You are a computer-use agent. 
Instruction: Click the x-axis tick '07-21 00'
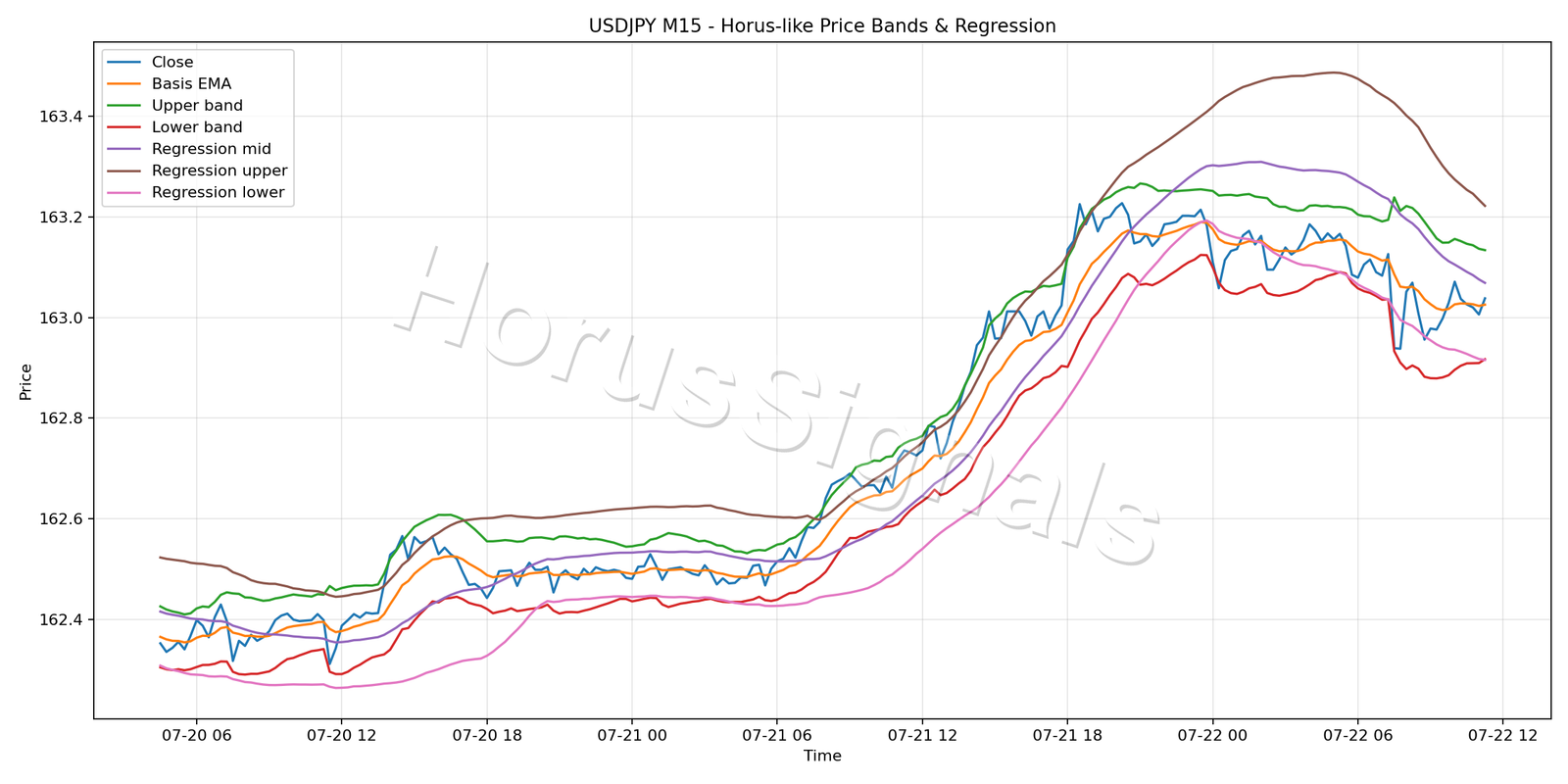click(x=632, y=735)
